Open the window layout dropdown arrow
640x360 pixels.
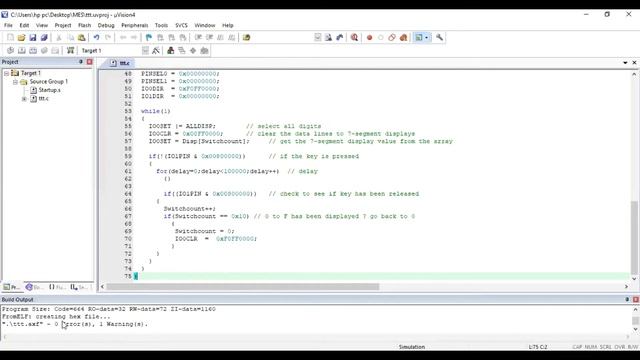click(x=427, y=38)
